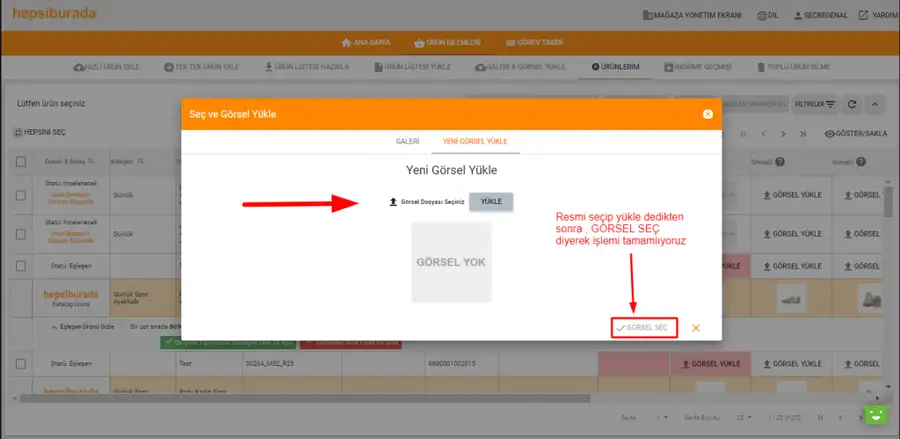Cancel with the orange X in the dialog footer
Viewport: 900px width, 439px height.
click(696, 328)
